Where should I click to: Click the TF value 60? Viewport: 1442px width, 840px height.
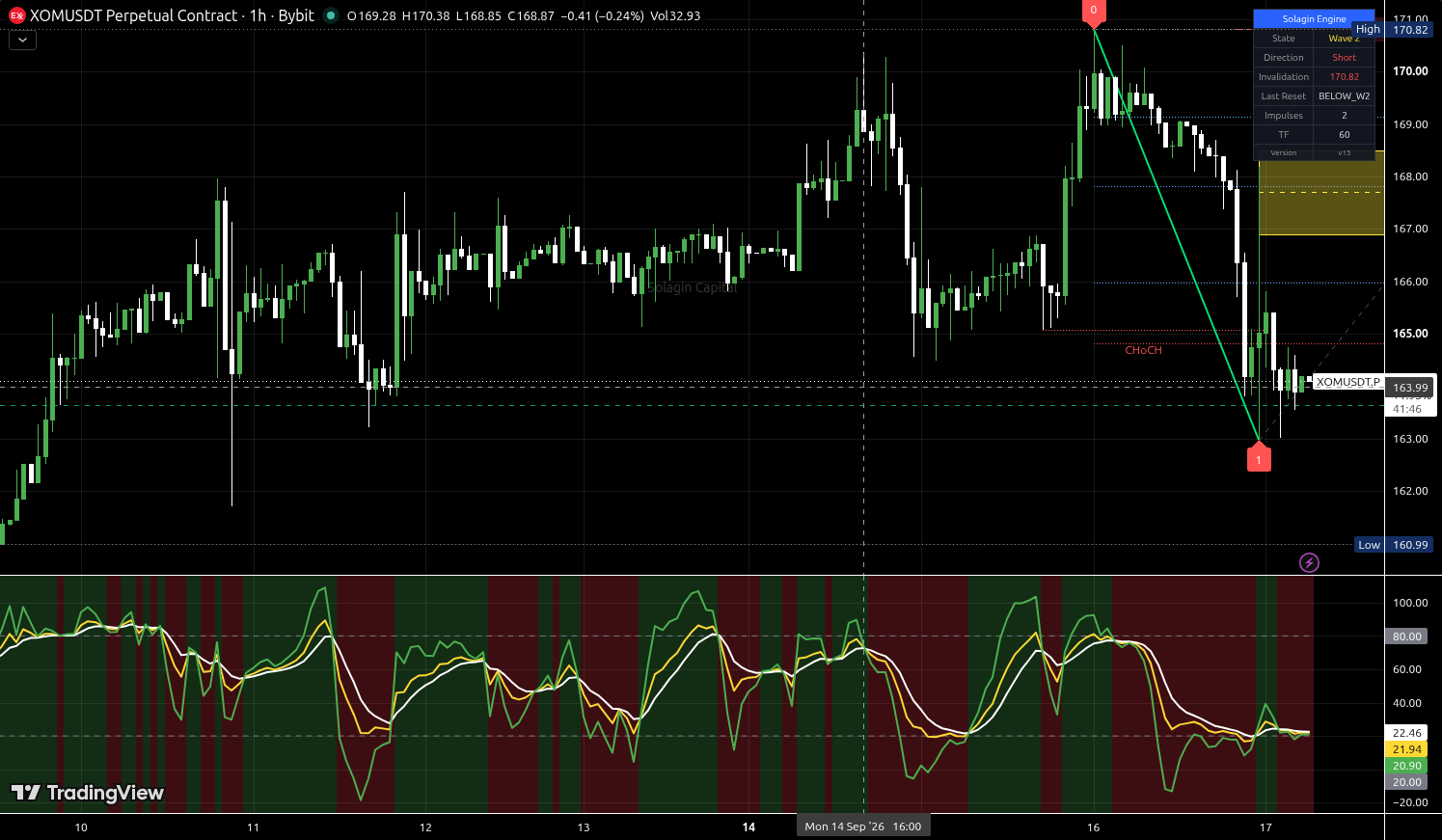coord(1344,135)
